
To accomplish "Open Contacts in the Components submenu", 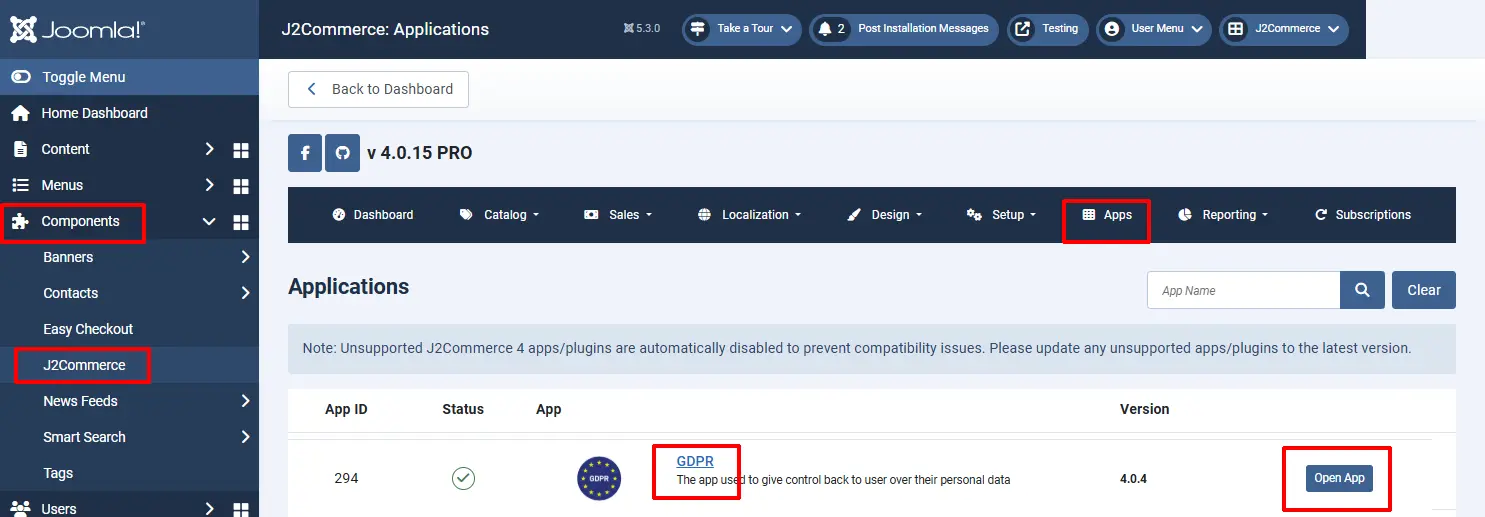I will tap(71, 293).
